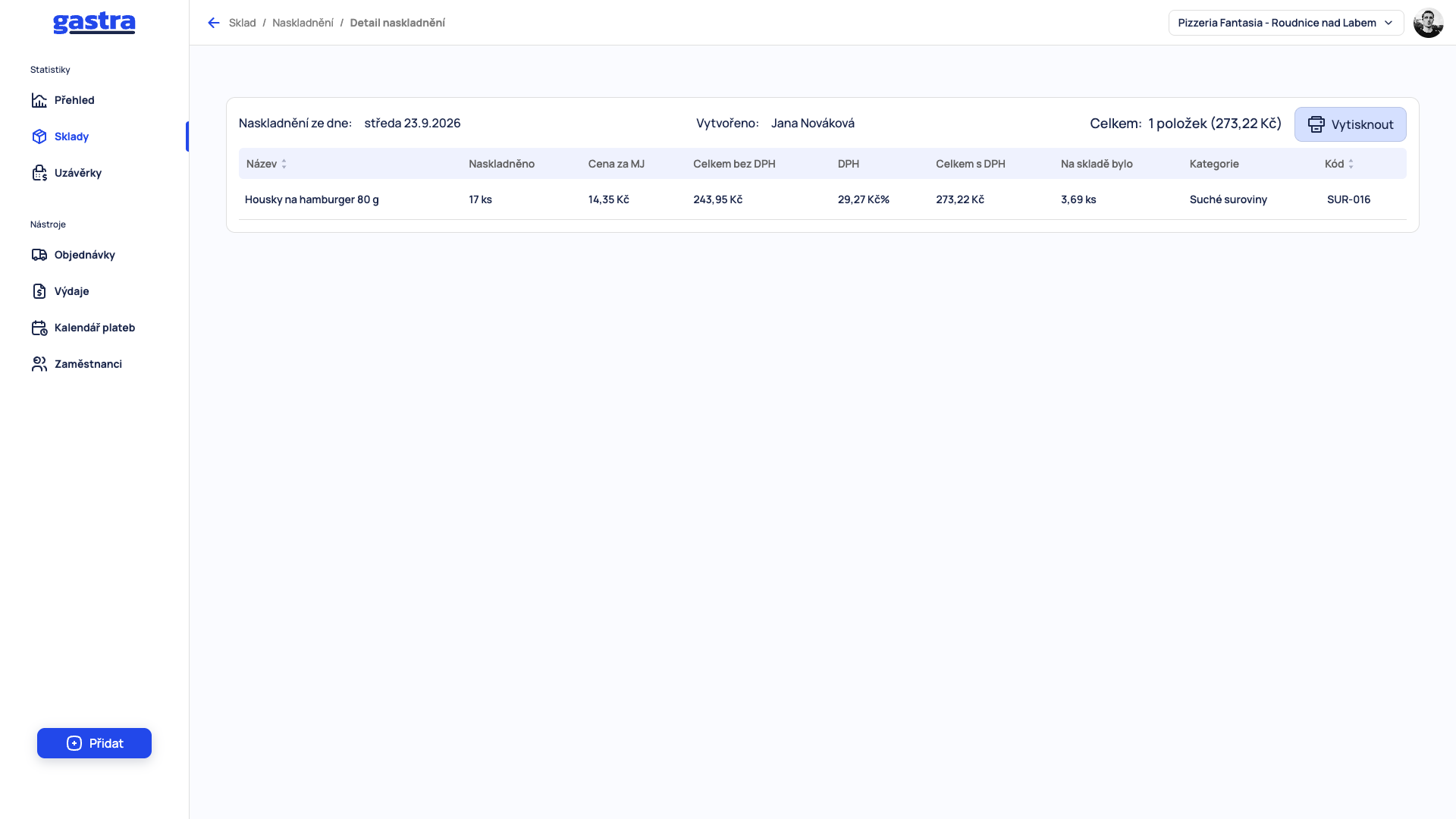Click the printer icon in Vytisknout
The height and width of the screenshot is (819, 1456).
coord(1316,124)
